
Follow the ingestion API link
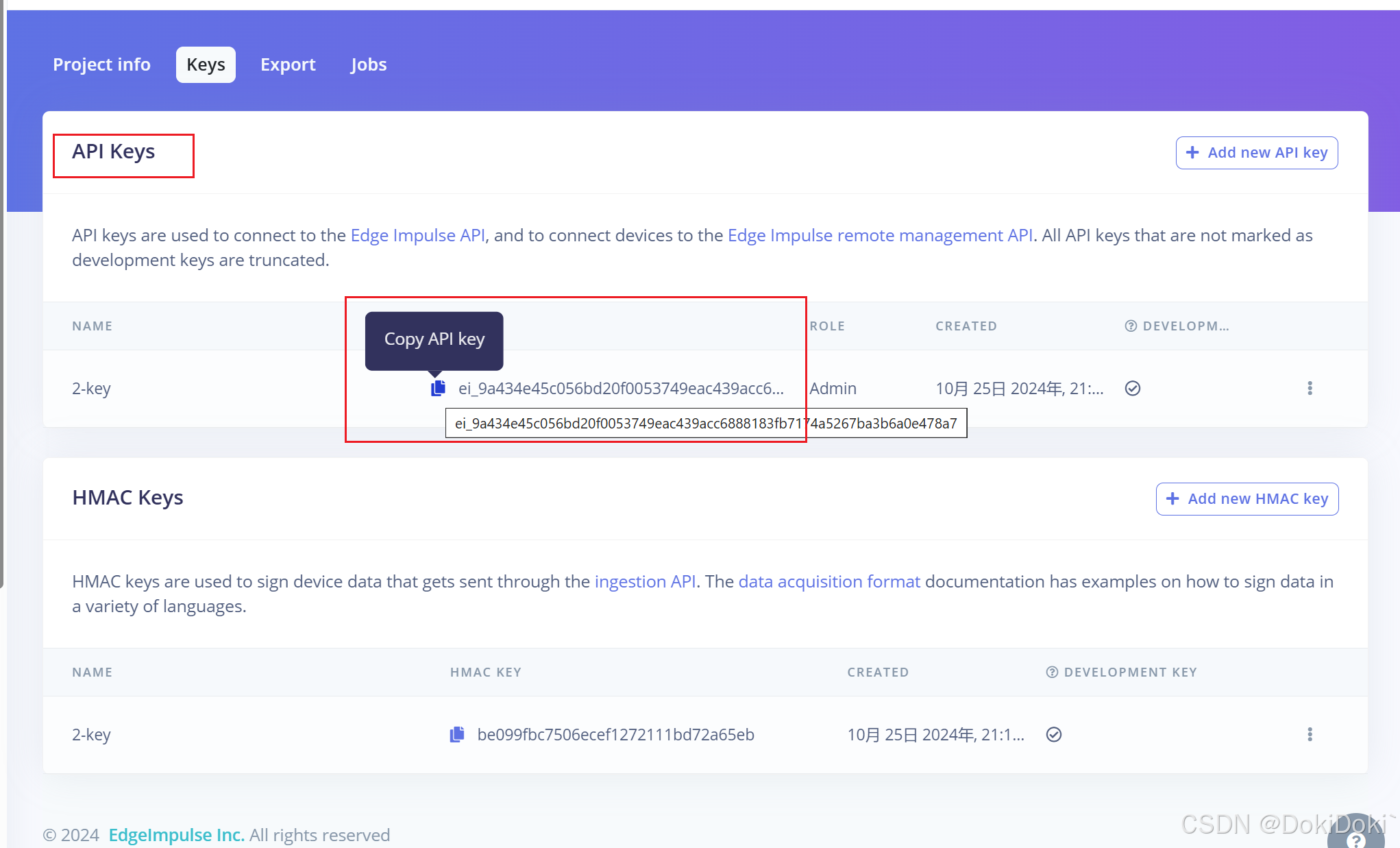tap(645, 581)
